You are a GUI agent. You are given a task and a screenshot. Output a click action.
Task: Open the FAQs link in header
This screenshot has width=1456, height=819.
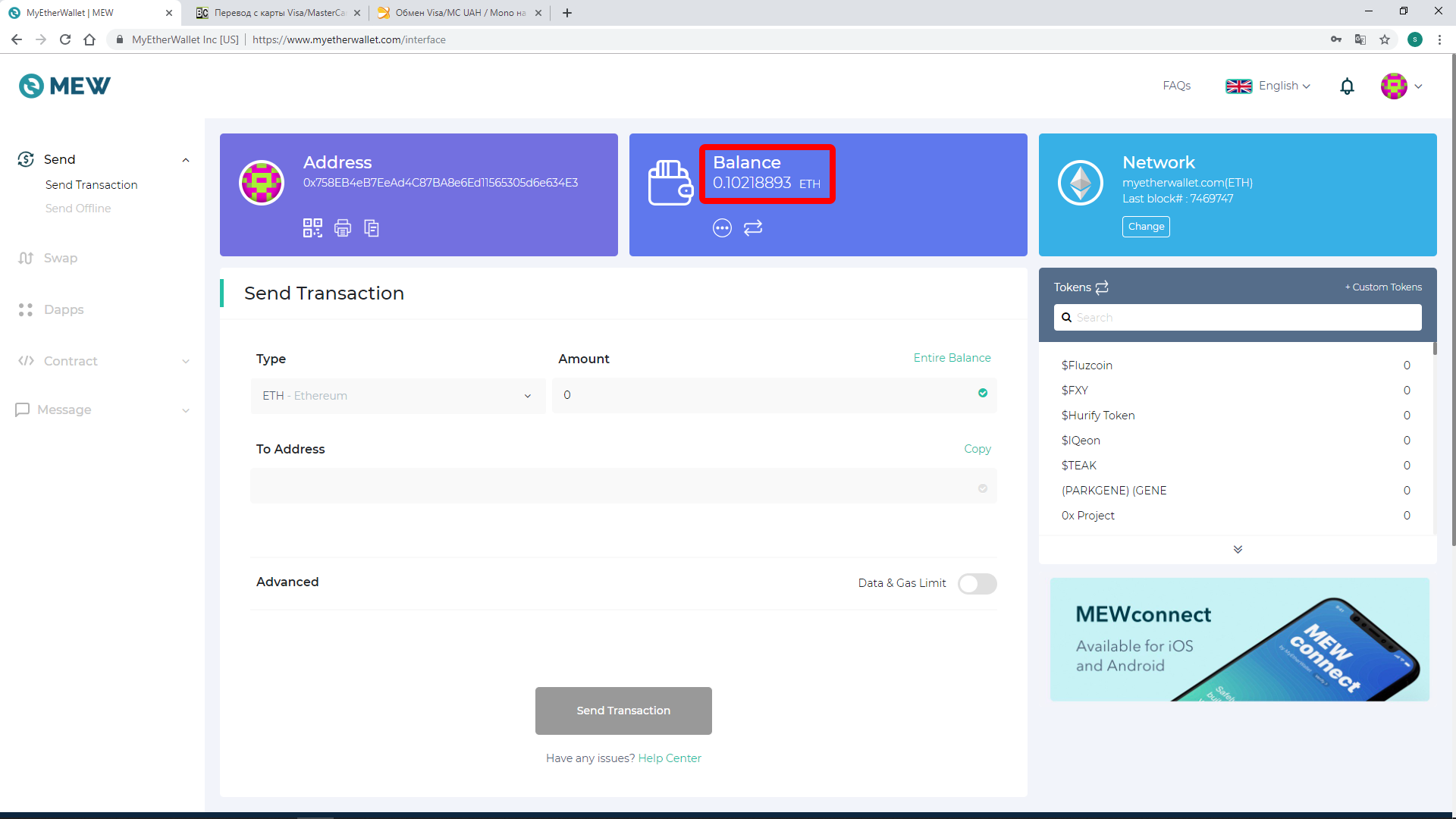pyautogui.click(x=1176, y=86)
